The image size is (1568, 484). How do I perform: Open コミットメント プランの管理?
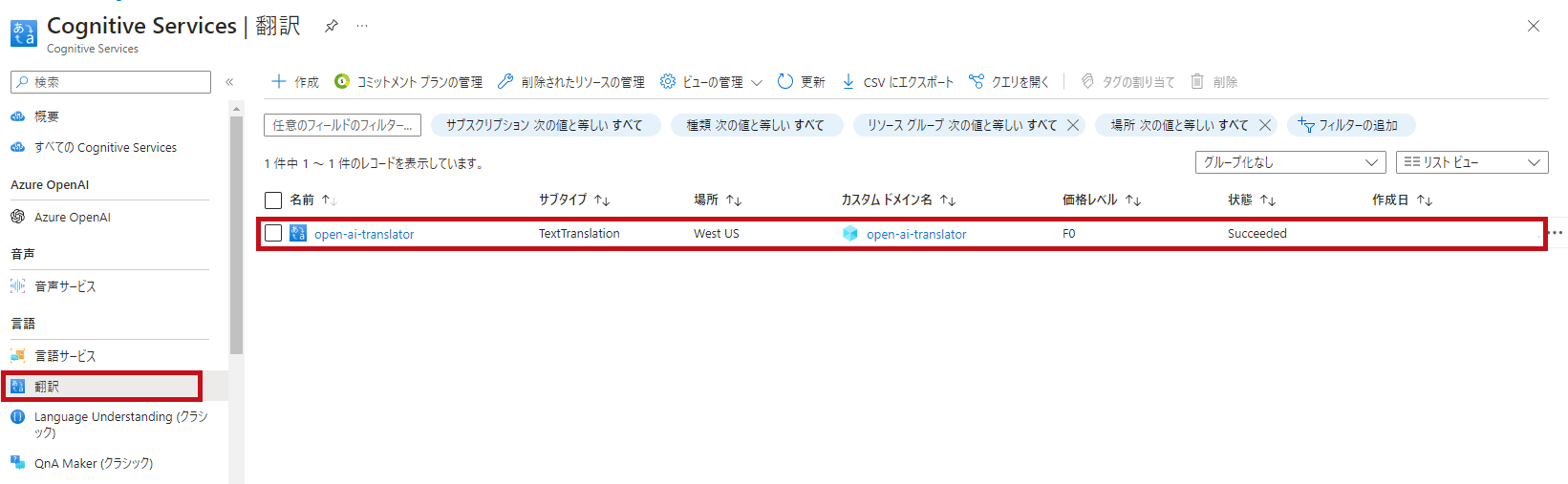409,82
